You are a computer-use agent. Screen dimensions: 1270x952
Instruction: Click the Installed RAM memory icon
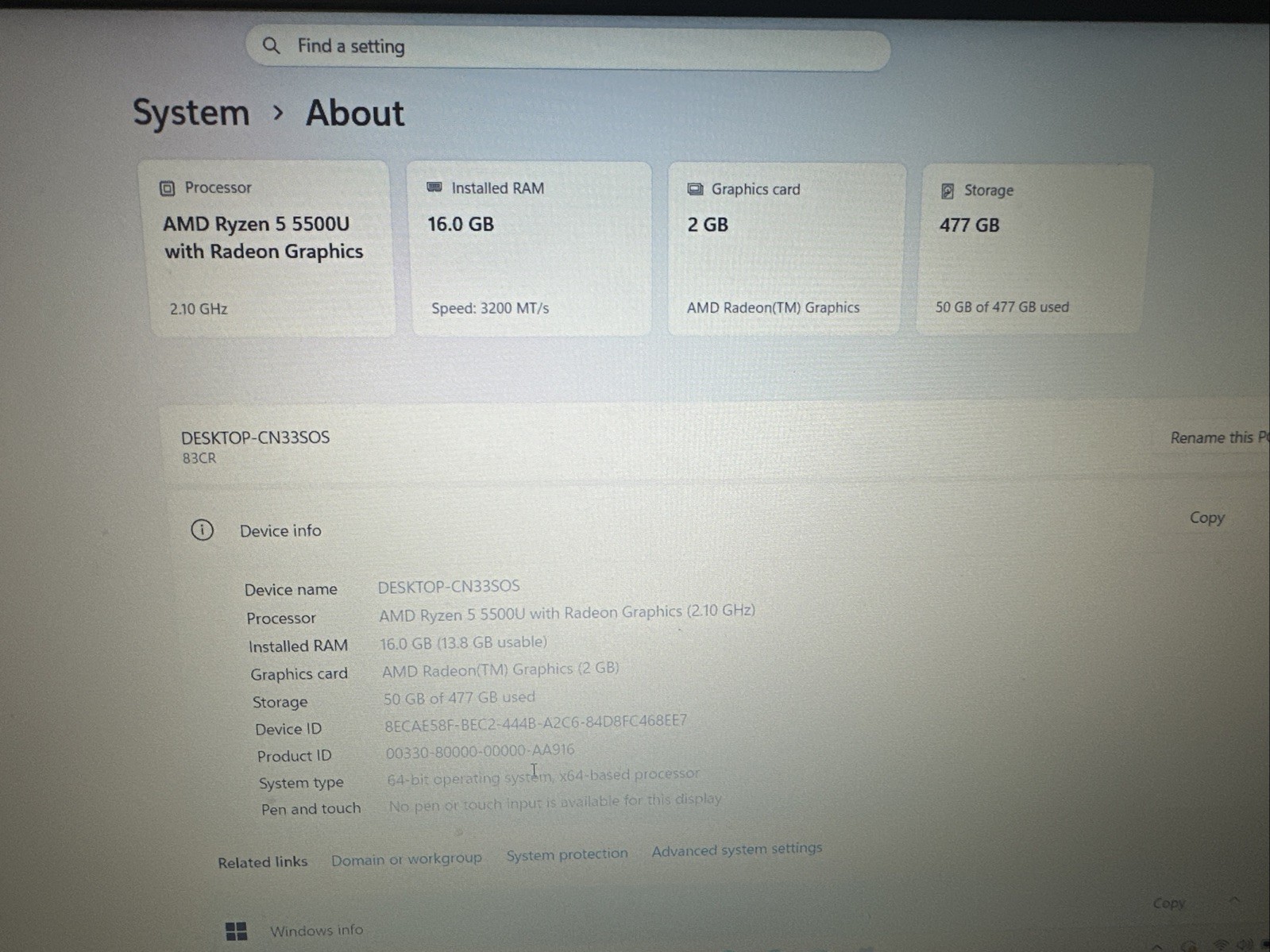434,187
